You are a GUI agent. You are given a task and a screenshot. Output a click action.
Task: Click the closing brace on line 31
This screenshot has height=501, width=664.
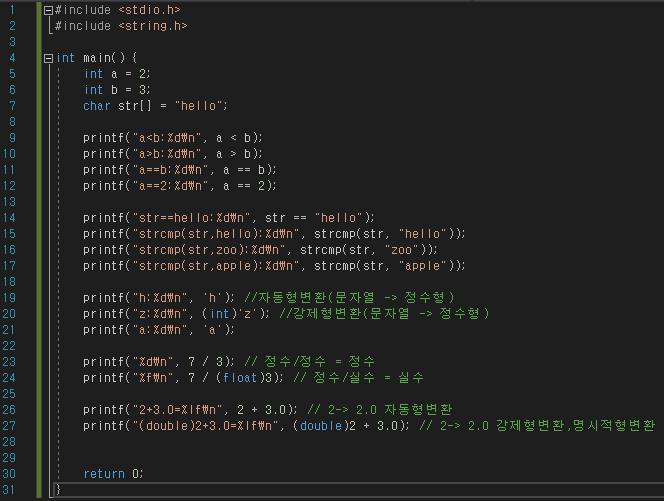[x=58, y=490]
